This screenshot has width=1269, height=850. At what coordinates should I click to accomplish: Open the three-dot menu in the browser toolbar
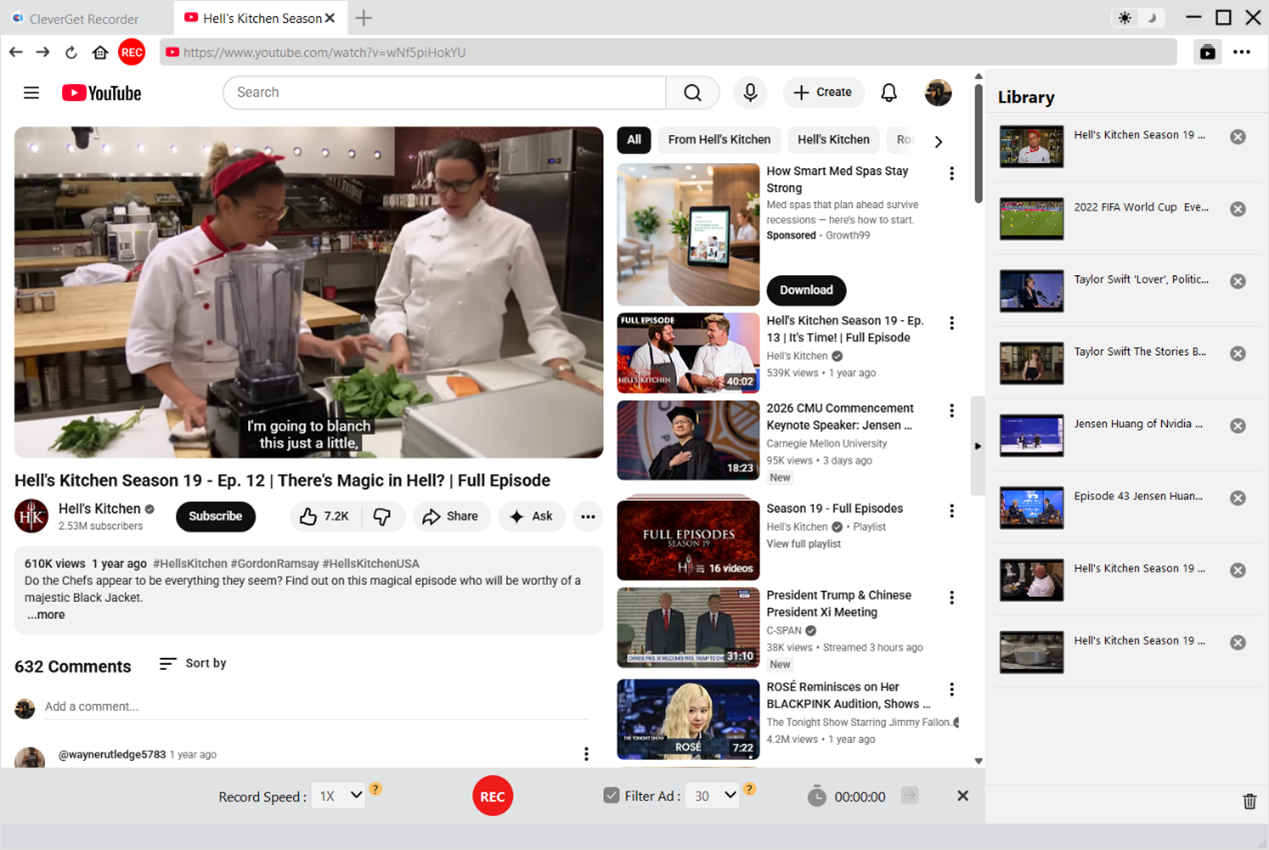click(x=1242, y=52)
